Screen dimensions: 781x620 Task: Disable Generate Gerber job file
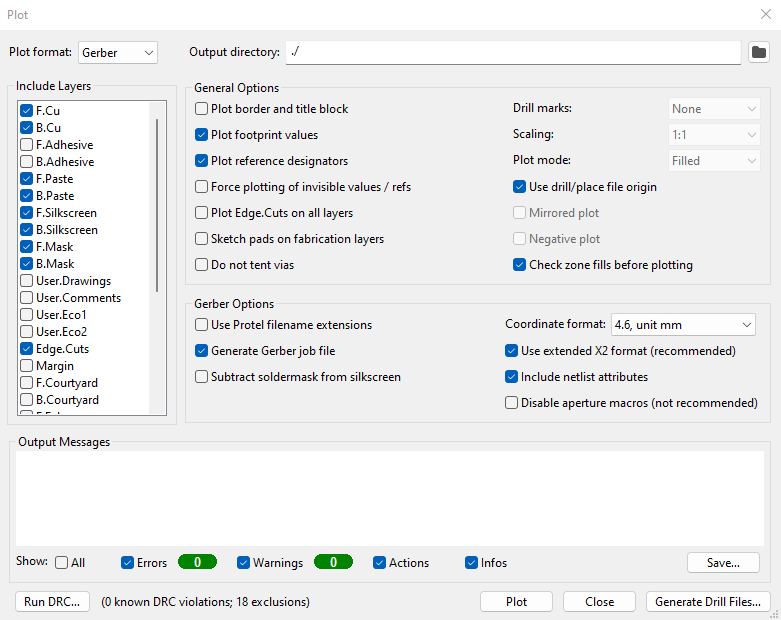[201, 351]
